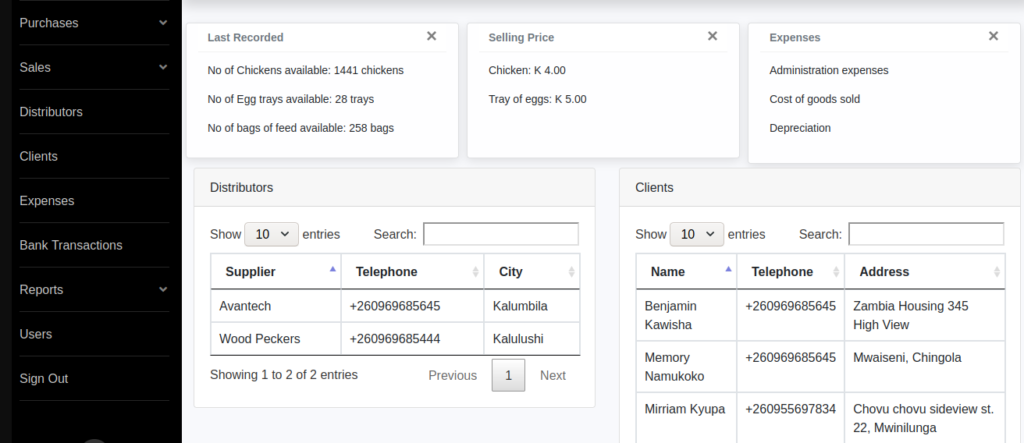Click Showing 1 to 2 of 2 entries

[283, 374]
